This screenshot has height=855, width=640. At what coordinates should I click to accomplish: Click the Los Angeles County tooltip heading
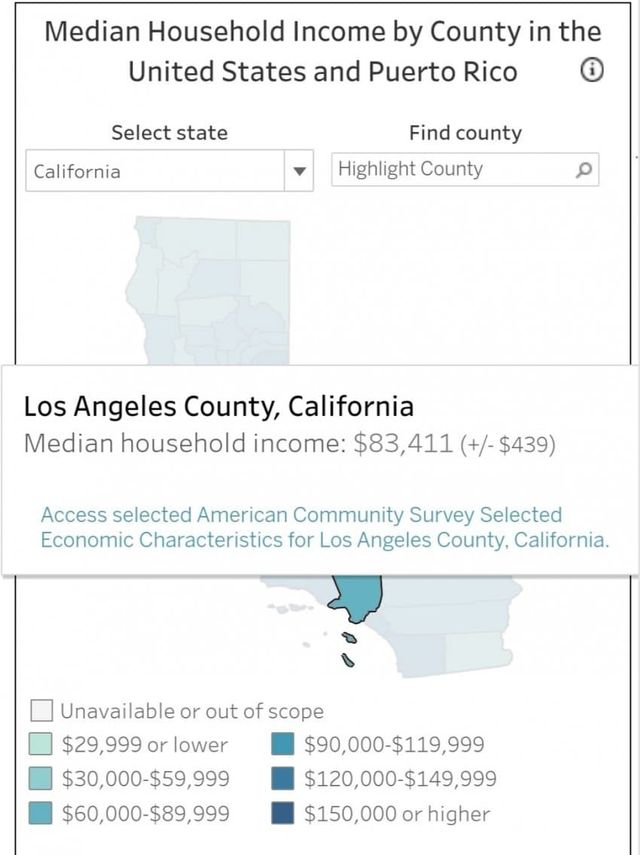[x=218, y=406]
